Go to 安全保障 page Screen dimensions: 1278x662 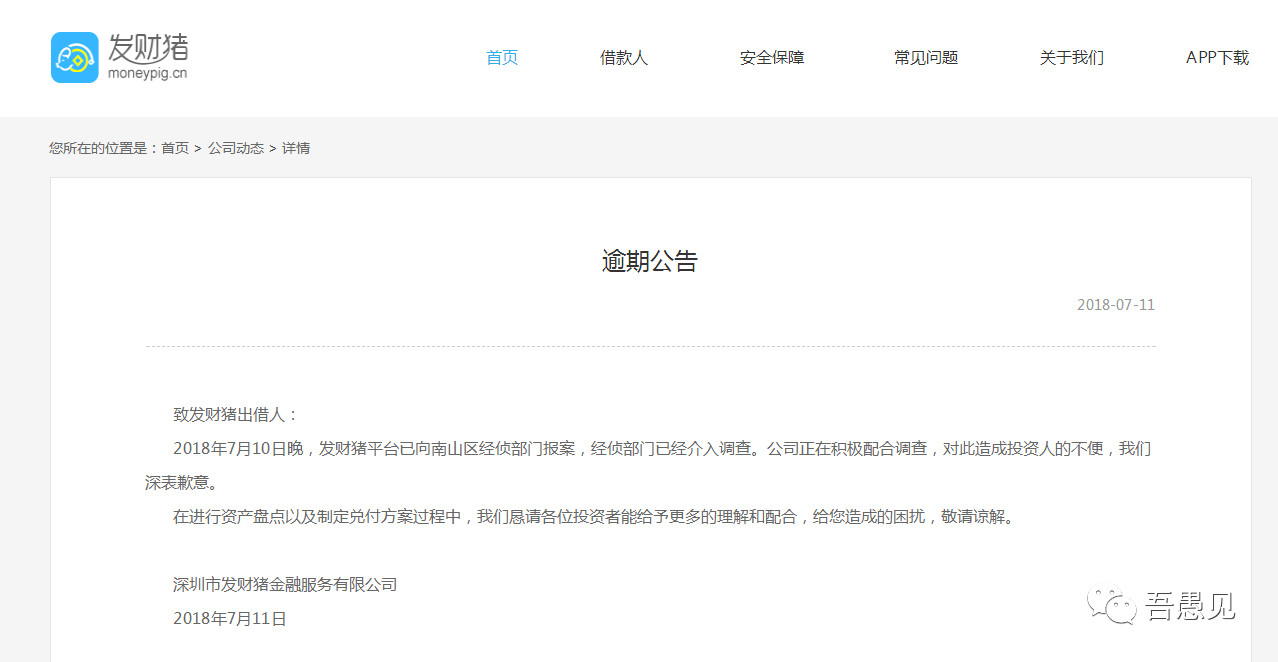coord(772,58)
